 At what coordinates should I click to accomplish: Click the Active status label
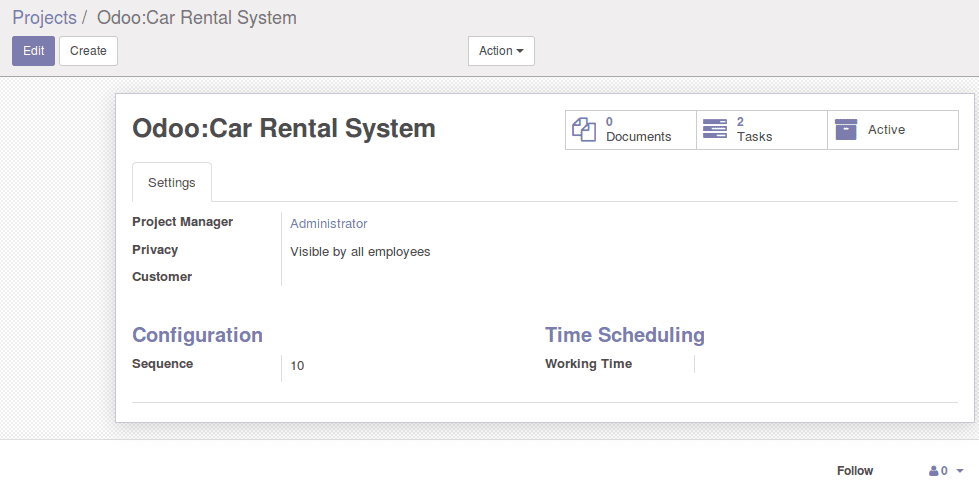(x=886, y=130)
